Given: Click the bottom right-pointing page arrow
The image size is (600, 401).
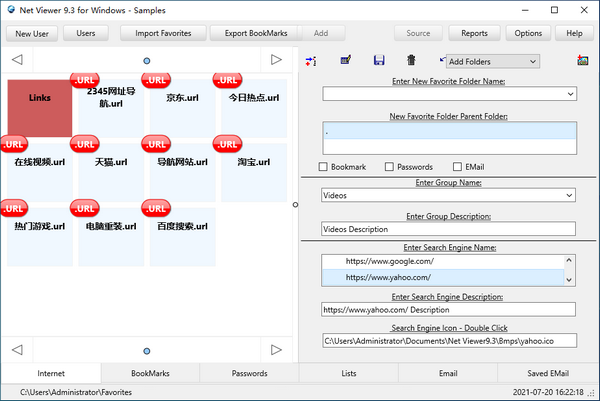Looking at the screenshot, I should point(277,350).
